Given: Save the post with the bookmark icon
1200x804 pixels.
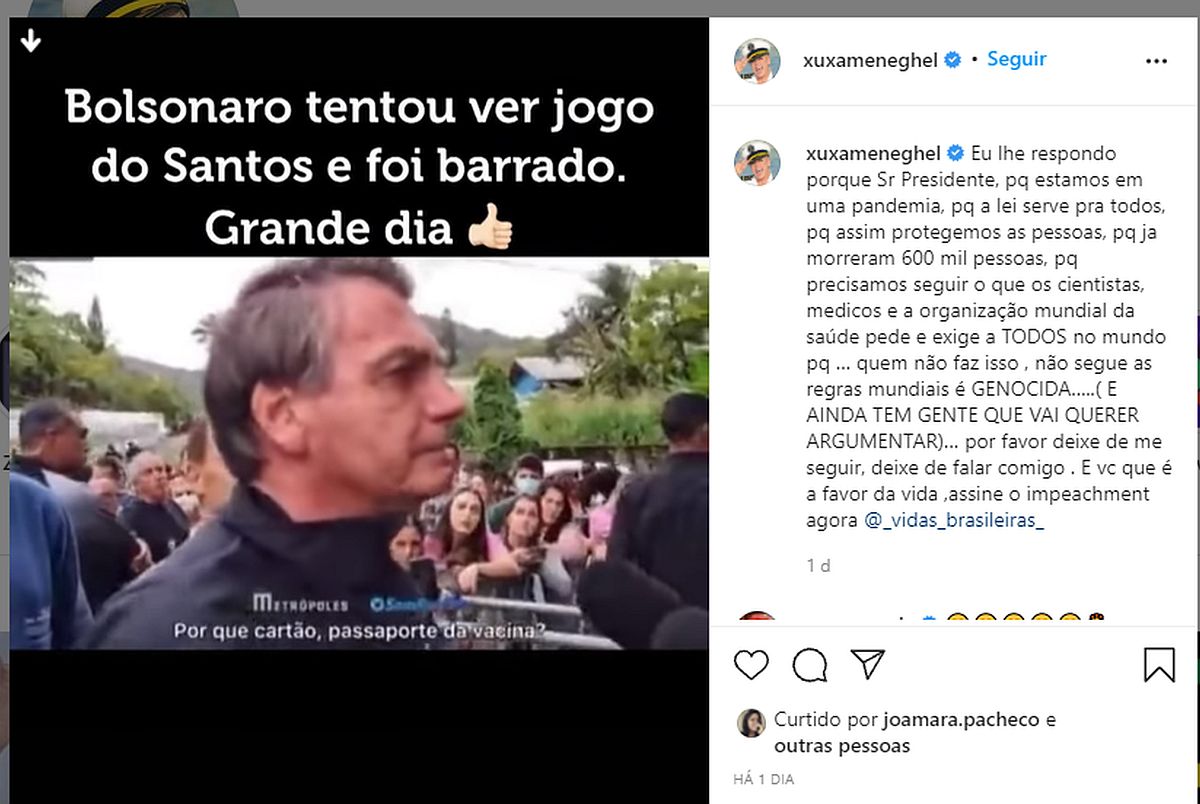Looking at the screenshot, I should (x=1159, y=665).
